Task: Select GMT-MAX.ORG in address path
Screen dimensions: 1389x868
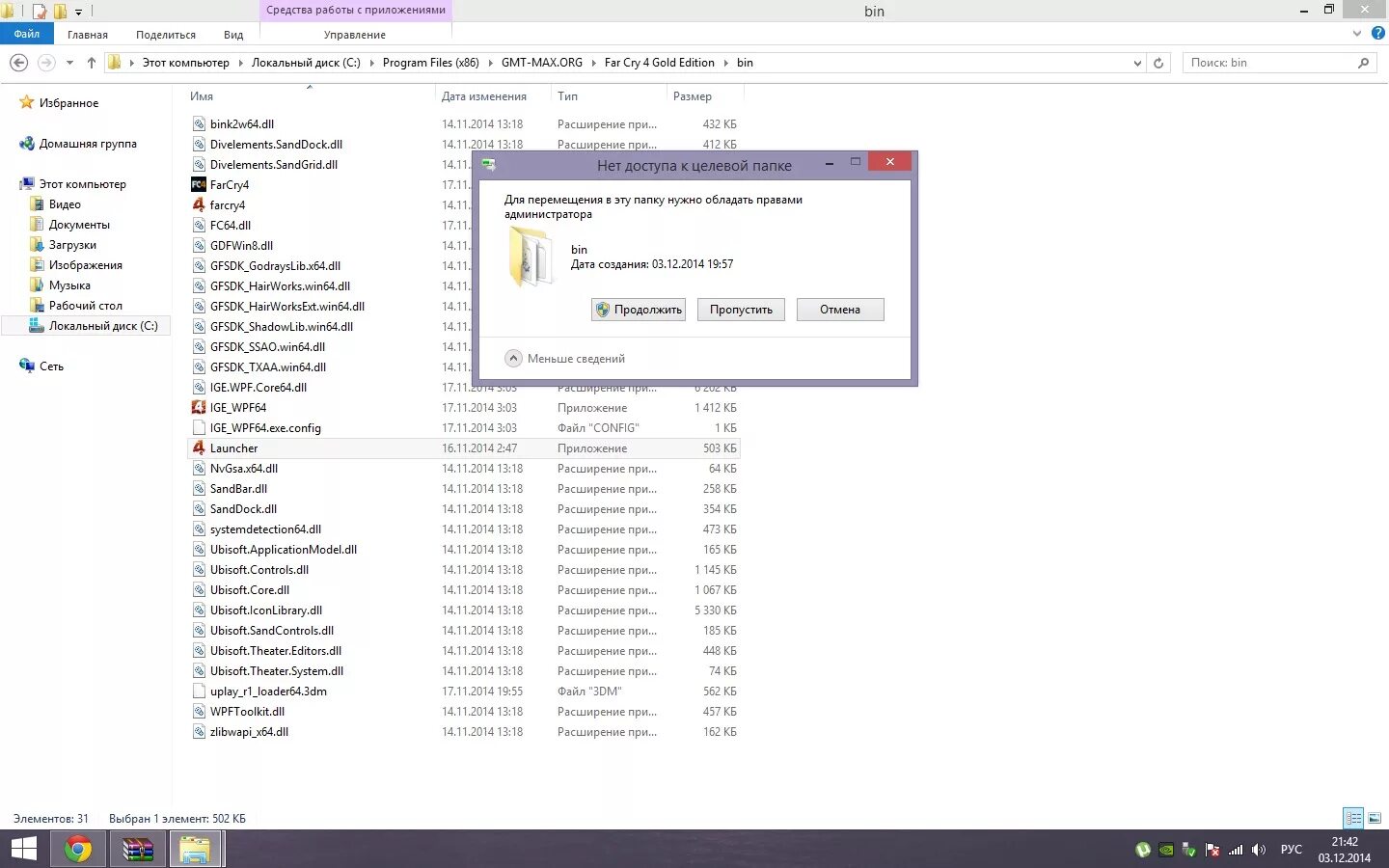Action: click(542, 63)
